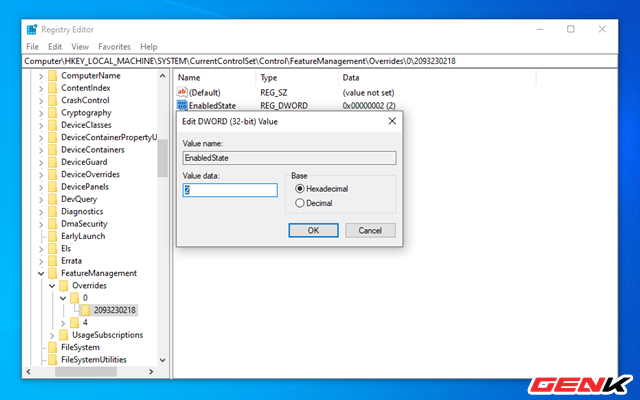The height and width of the screenshot is (400, 640).
Task: Select the Diagnostics folder icon
Action: [x=53, y=211]
